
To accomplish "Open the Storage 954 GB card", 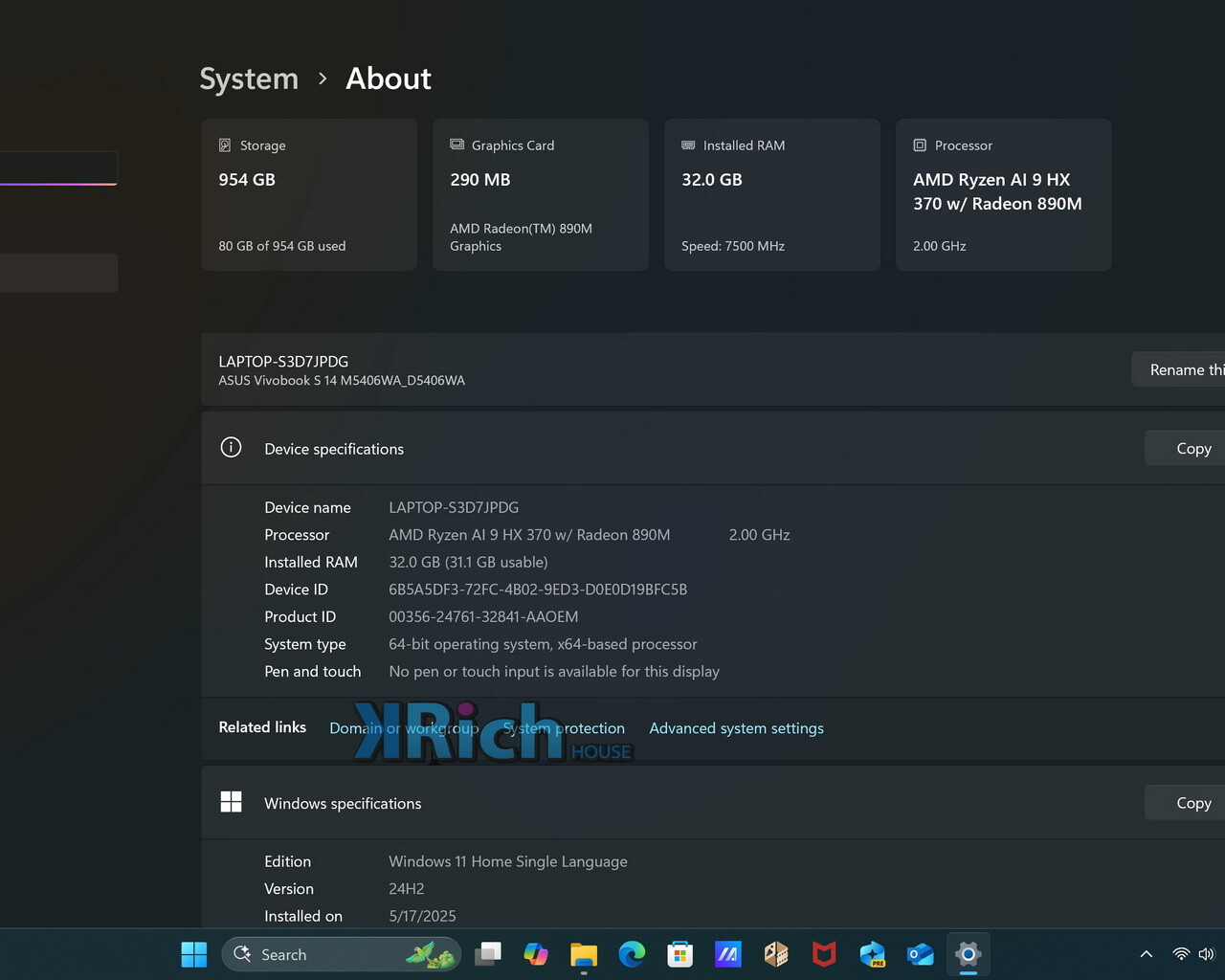I will [x=309, y=194].
